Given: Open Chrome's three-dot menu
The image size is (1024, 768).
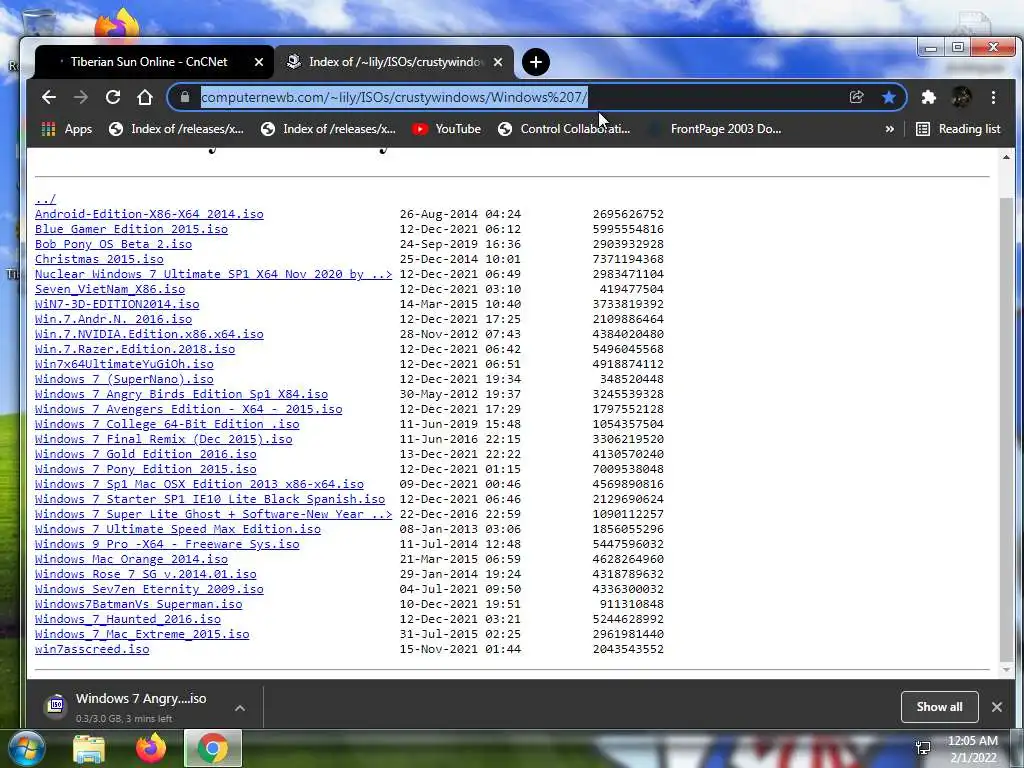Looking at the screenshot, I should coord(993,97).
